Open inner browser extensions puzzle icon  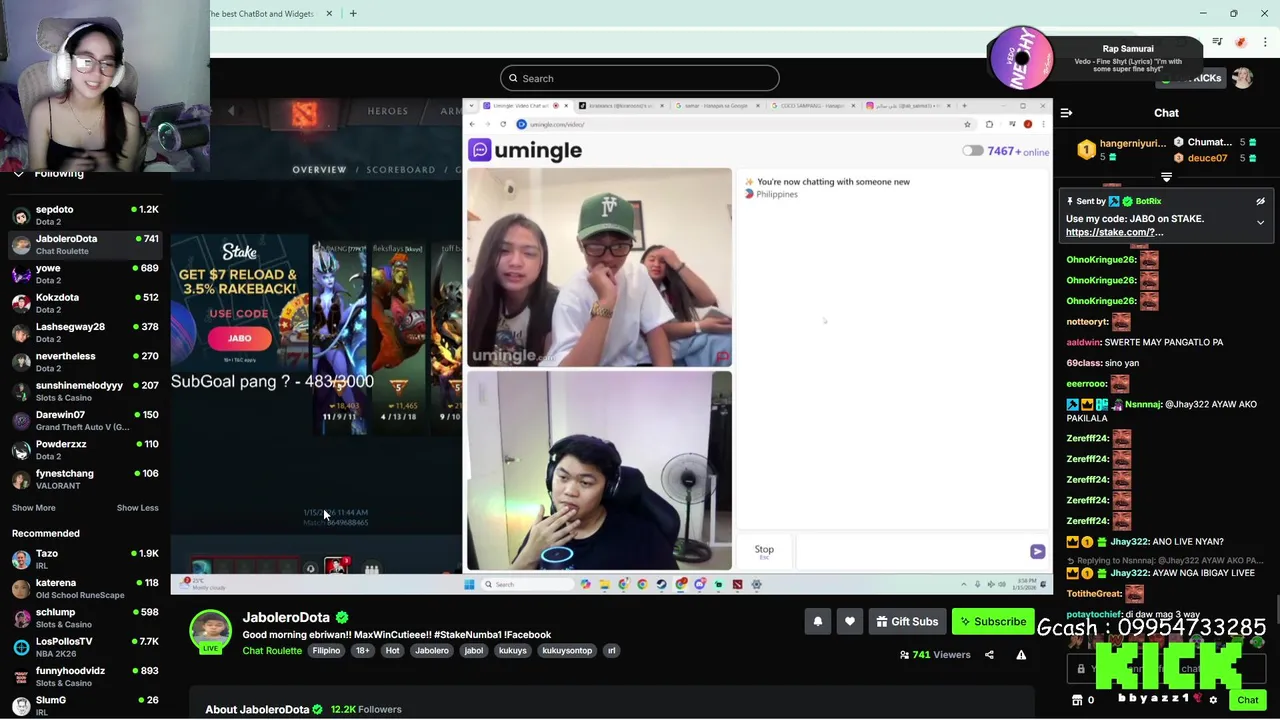[x=989, y=124]
